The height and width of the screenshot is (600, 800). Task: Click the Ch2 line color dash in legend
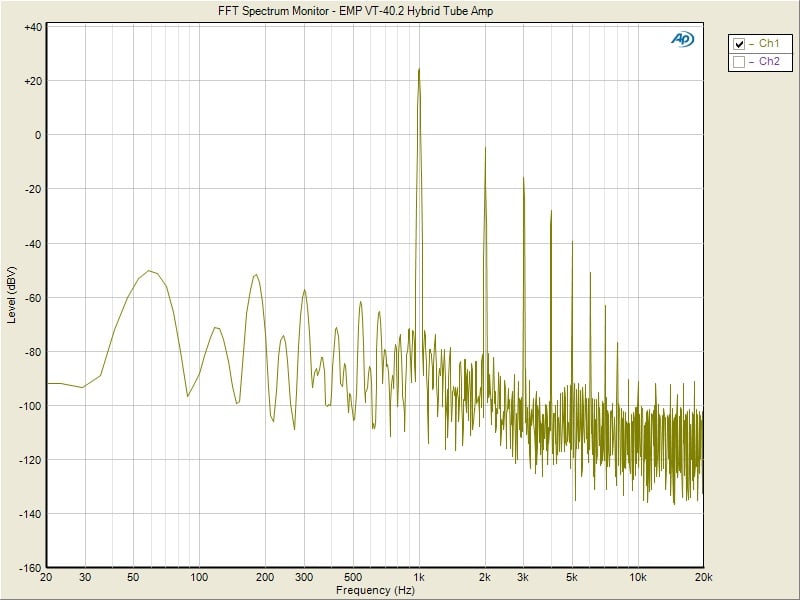[752, 62]
